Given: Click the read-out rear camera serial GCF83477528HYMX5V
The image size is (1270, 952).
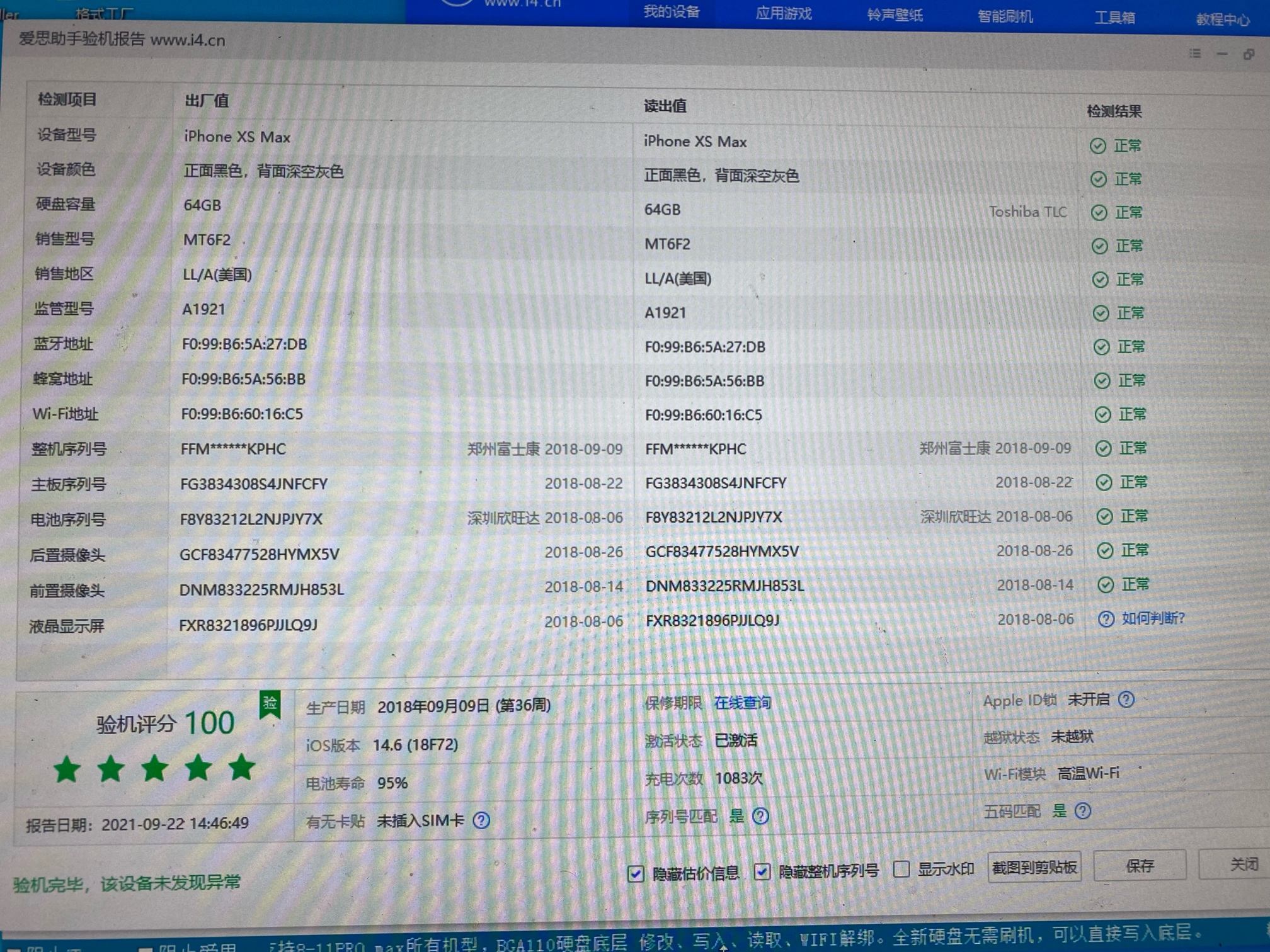Looking at the screenshot, I should click(722, 552).
